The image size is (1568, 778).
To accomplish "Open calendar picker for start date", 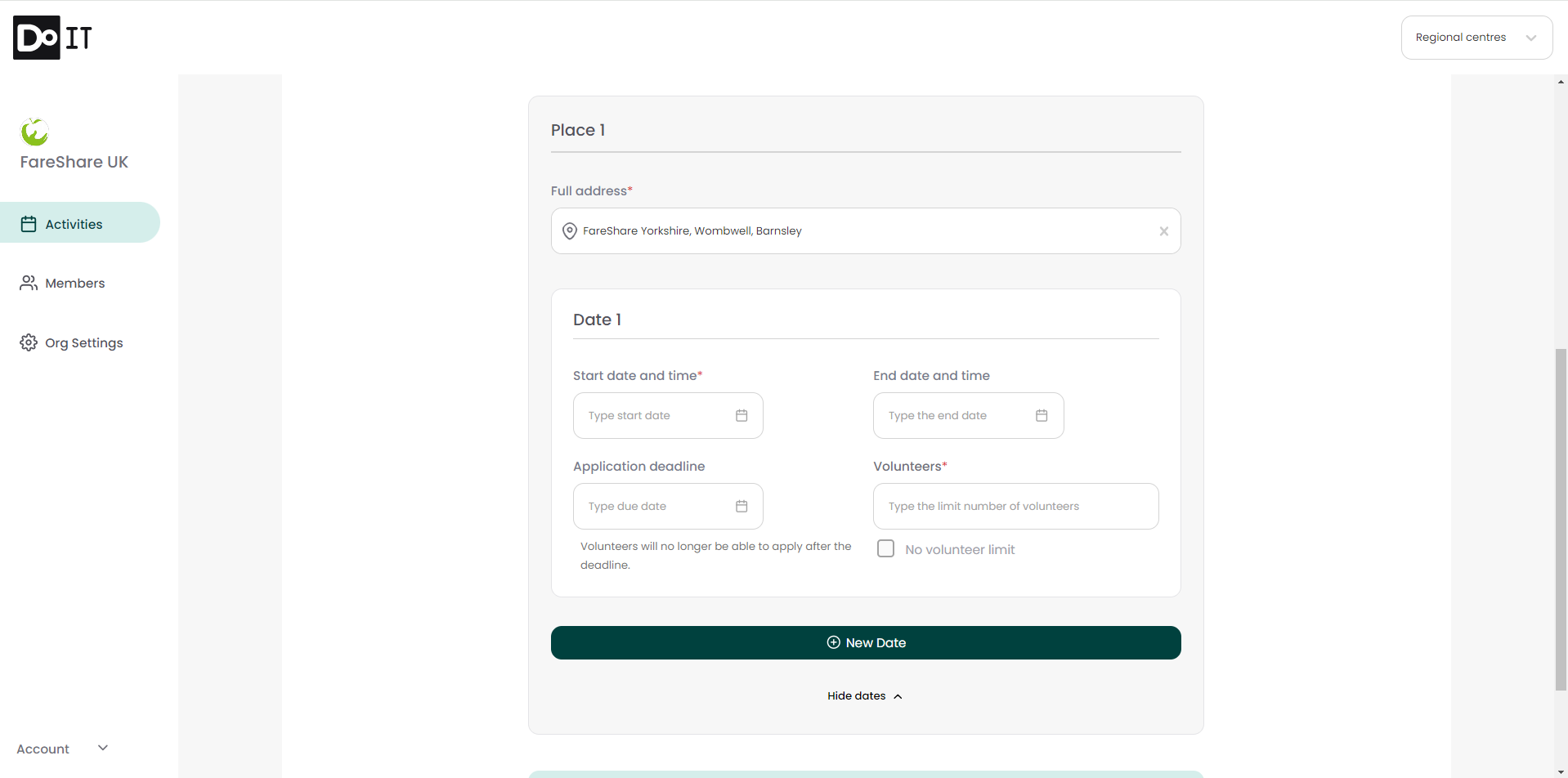I will click(741, 416).
